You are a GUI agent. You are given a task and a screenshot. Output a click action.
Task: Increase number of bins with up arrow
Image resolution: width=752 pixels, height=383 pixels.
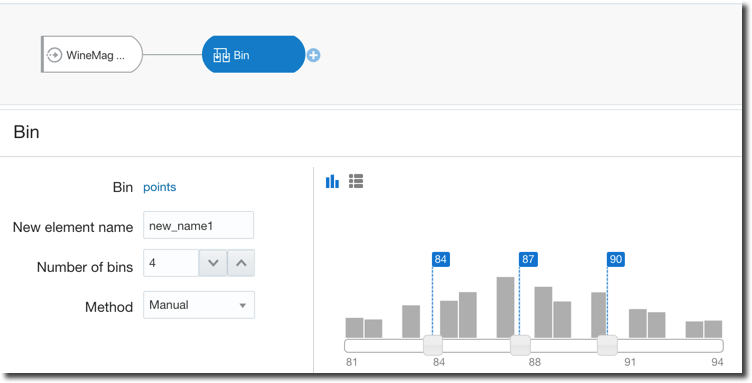coord(241,263)
